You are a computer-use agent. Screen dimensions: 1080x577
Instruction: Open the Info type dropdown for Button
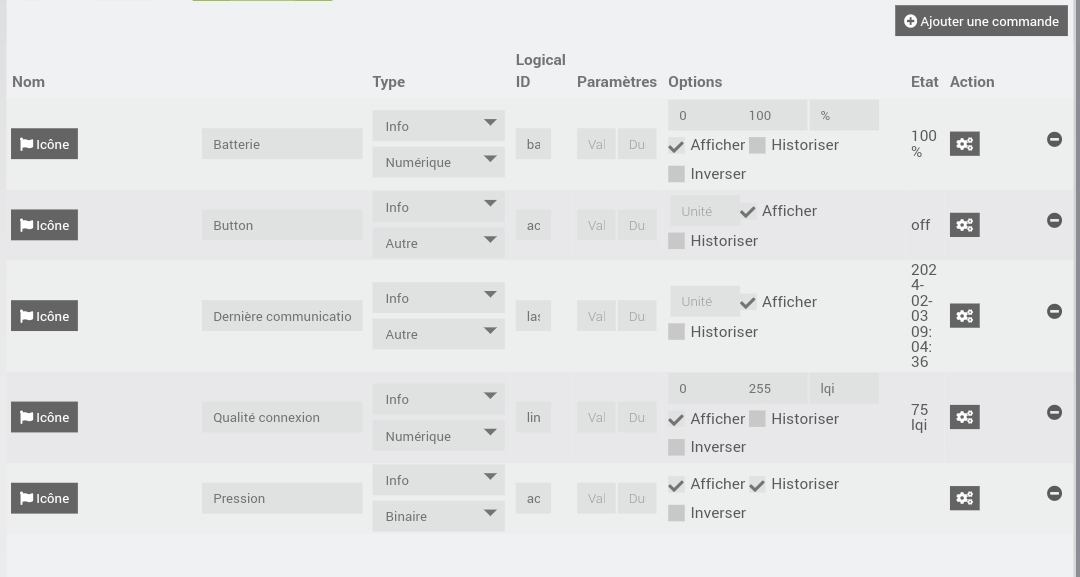tap(438, 207)
